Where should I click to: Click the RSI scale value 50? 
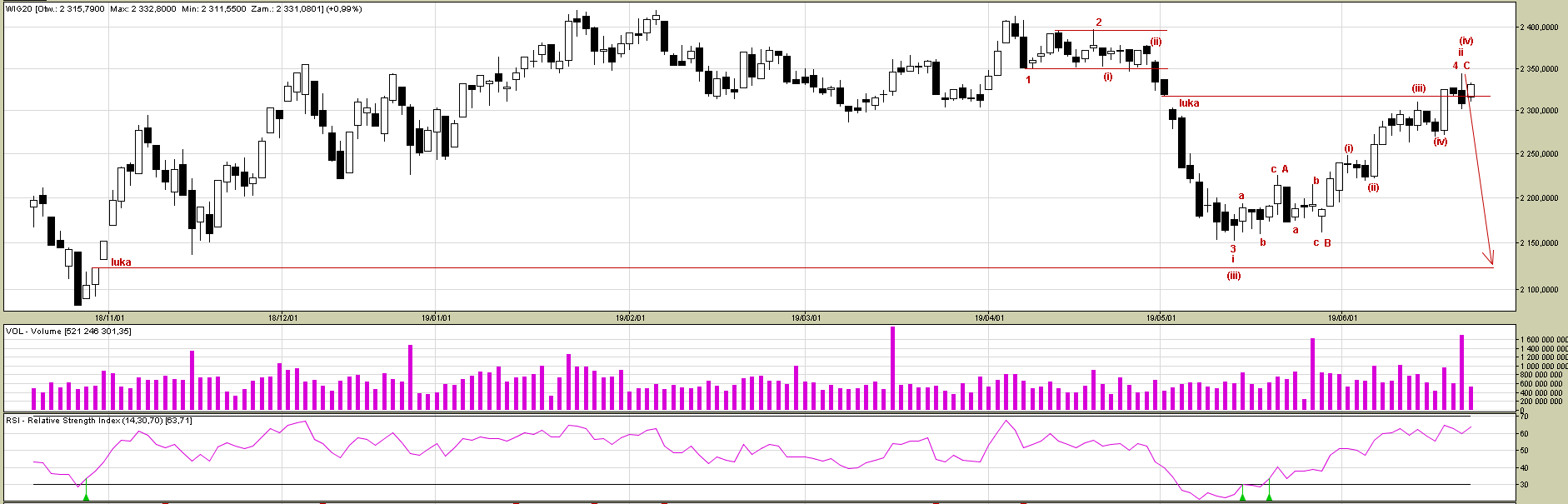pyautogui.click(x=1524, y=451)
